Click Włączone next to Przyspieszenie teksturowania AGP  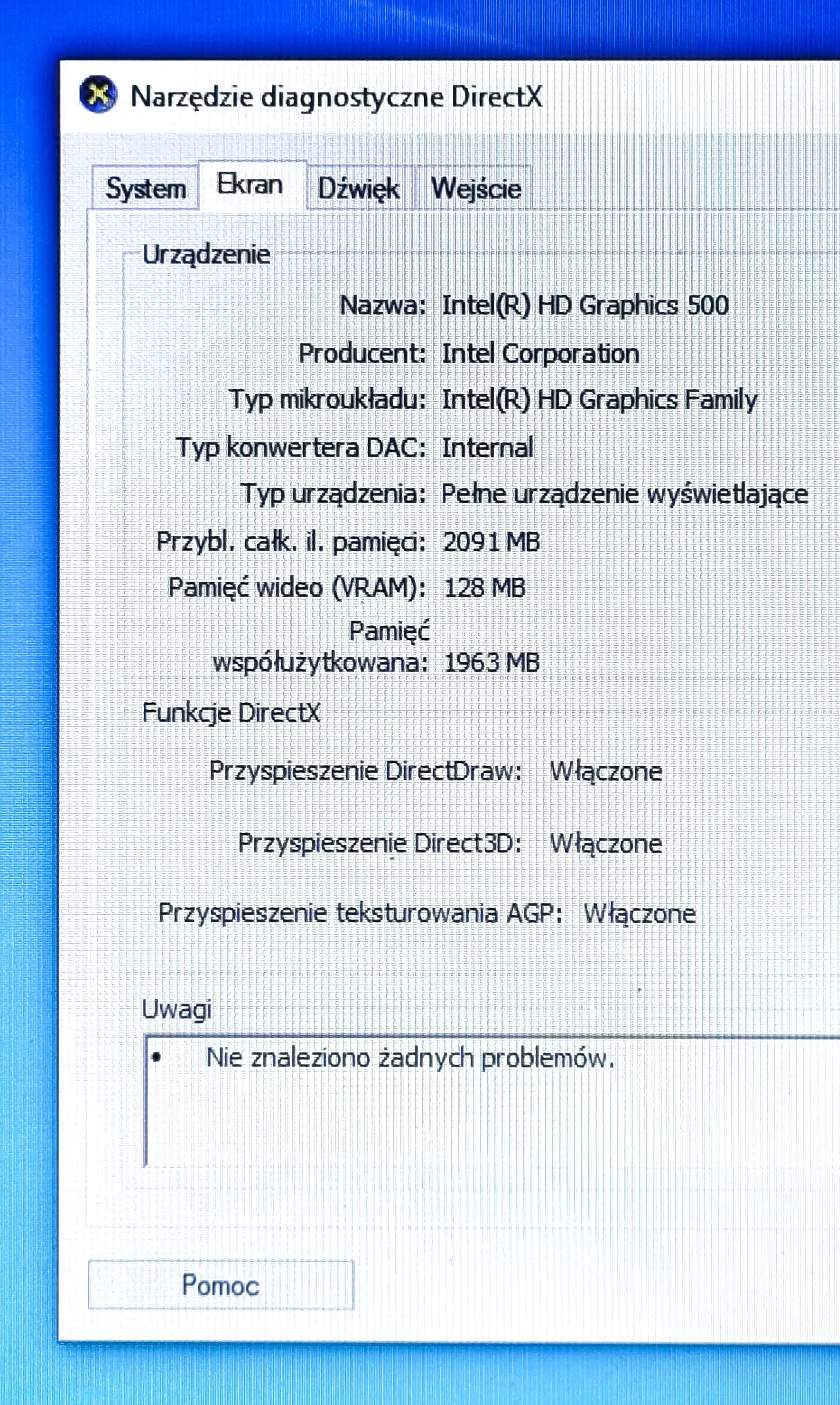[640, 913]
